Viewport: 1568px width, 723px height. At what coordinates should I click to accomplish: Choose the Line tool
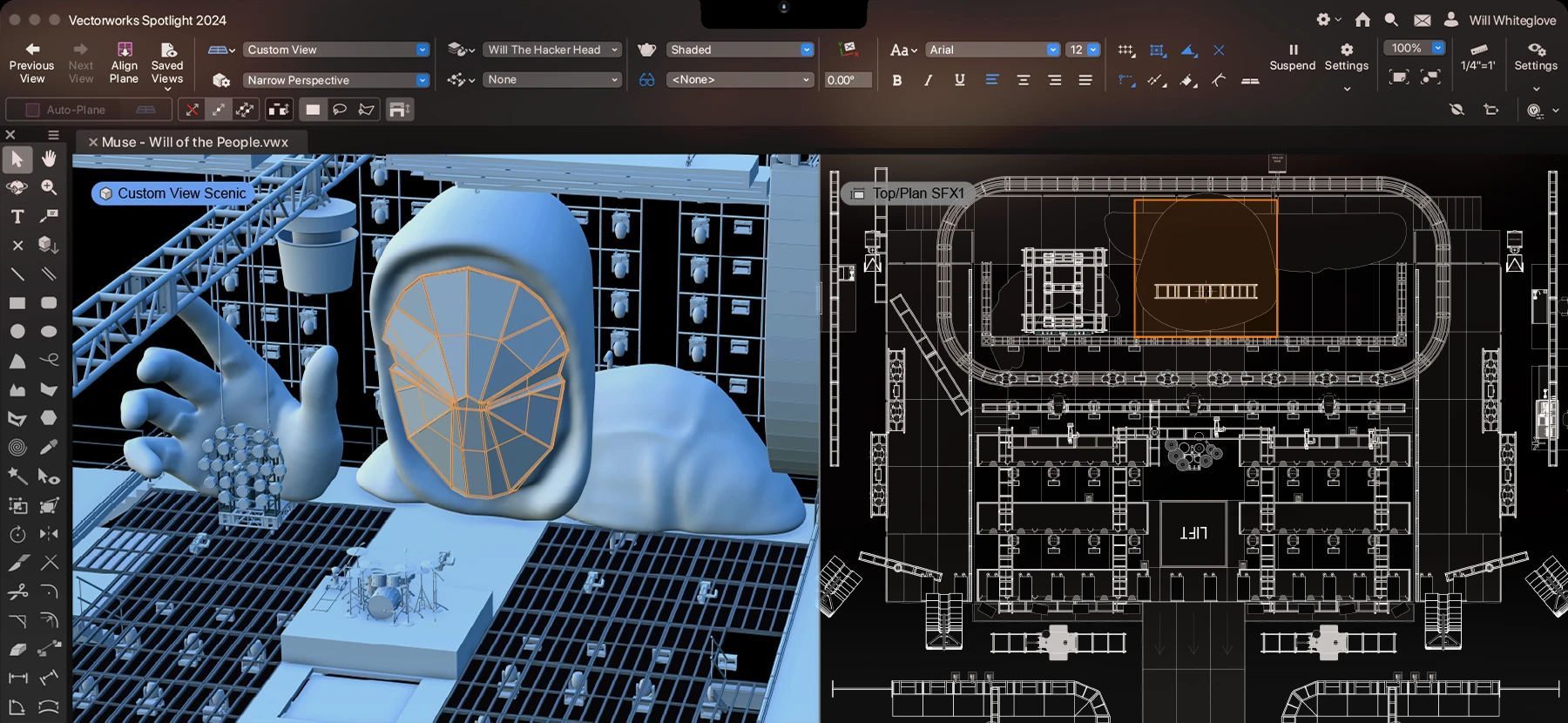pyautogui.click(x=17, y=274)
